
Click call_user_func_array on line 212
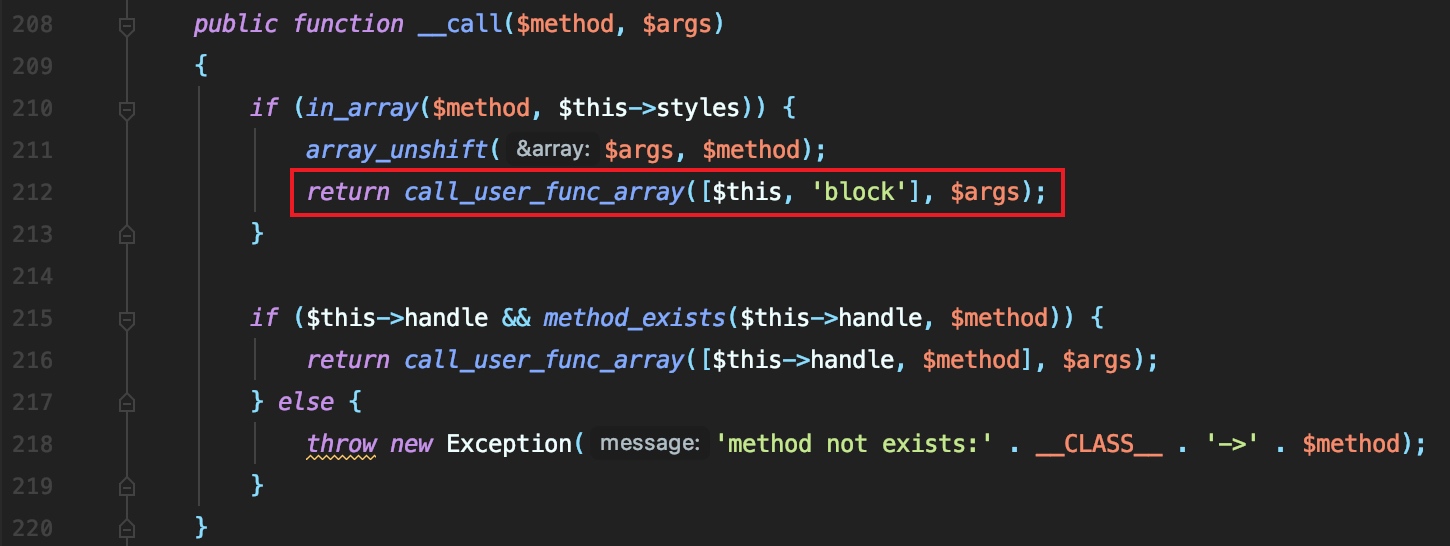544,193
